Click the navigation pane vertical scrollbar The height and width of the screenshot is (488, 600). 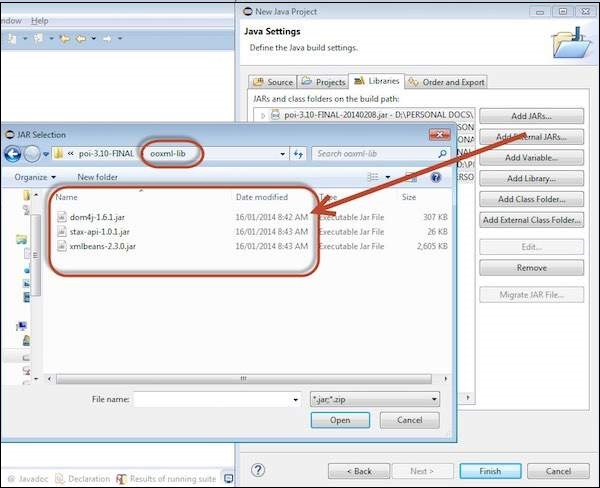pyautogui.click(x=36, y=255)
